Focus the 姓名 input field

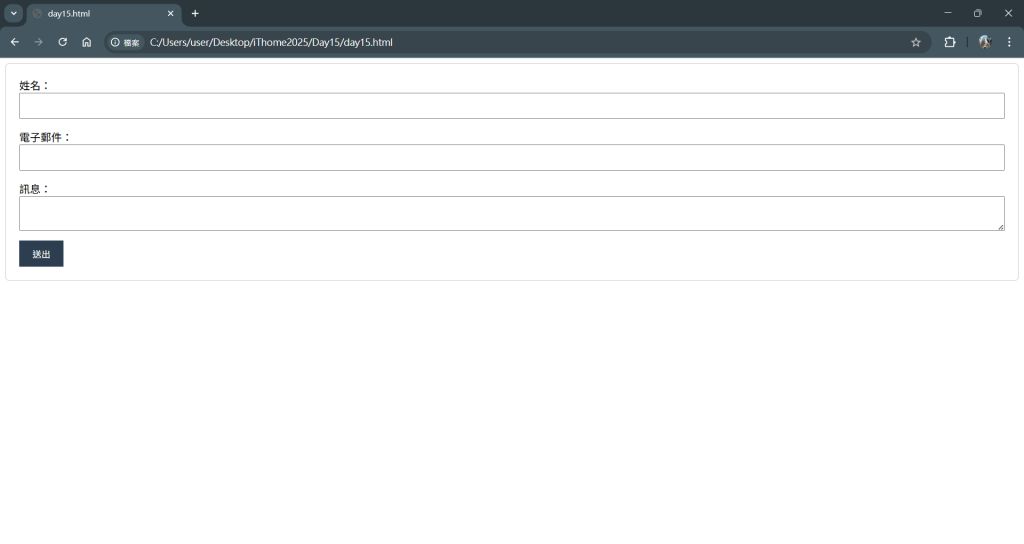point(511,106)
